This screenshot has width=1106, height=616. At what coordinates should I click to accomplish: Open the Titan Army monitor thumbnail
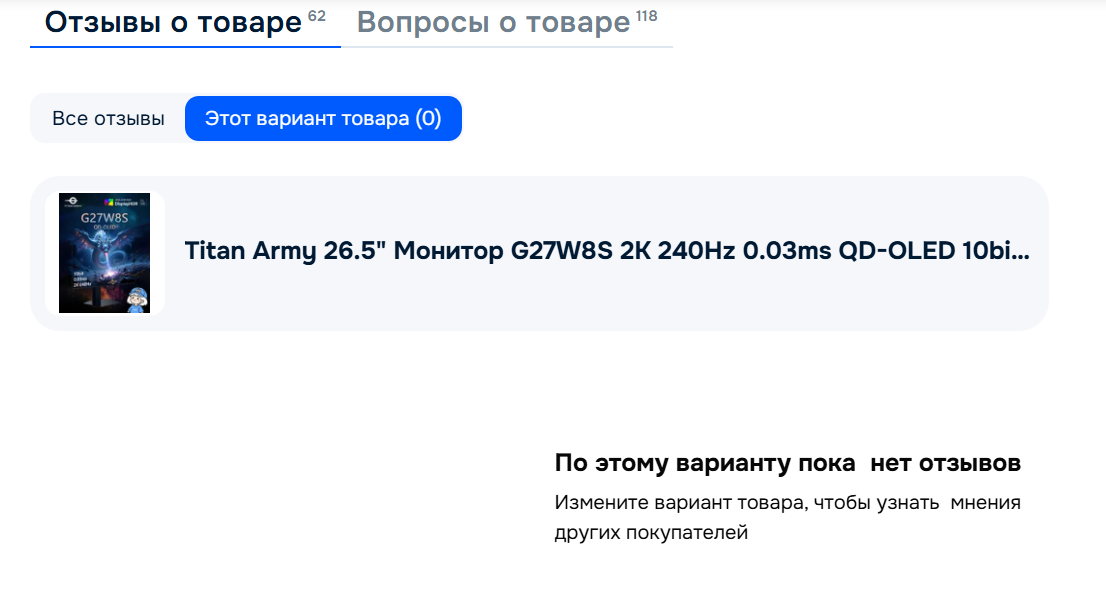tap(104, 253)
